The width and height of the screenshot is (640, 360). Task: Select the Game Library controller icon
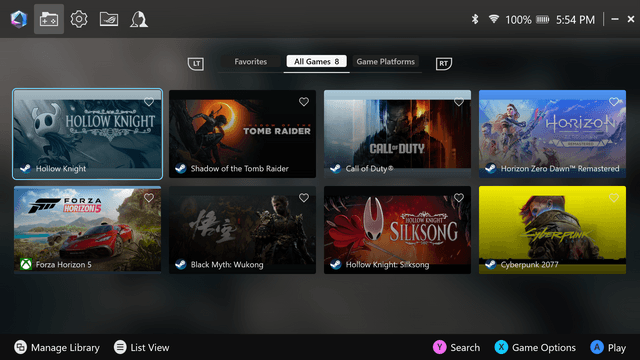click(49, 19)
